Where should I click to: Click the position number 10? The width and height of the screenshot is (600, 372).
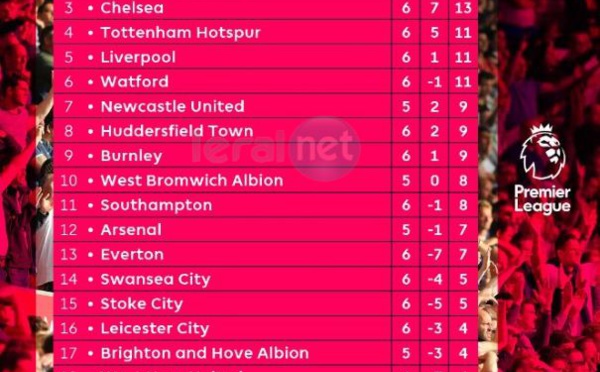tap(68, 181)
